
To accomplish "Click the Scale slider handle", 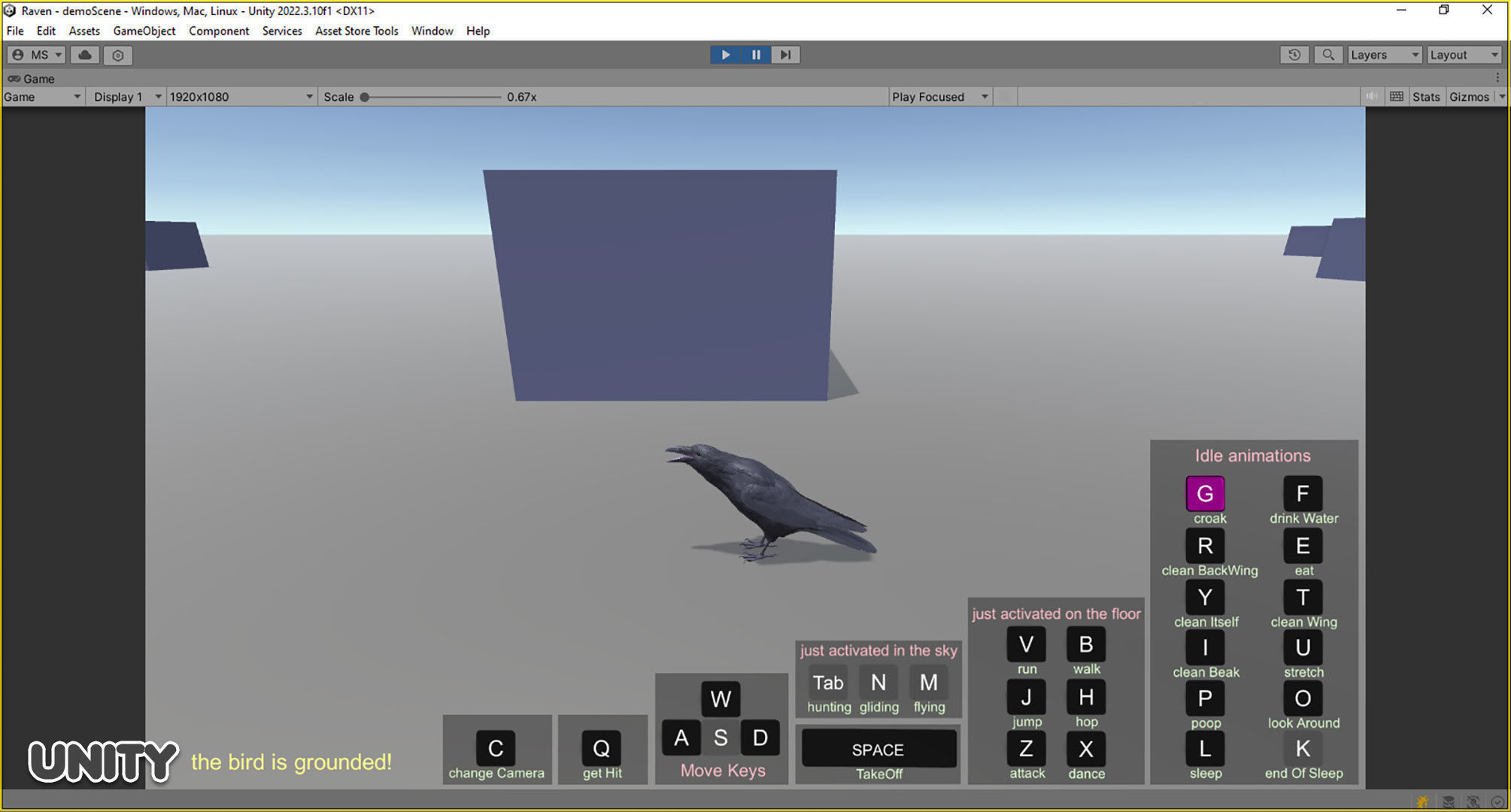I will tap(365, 96).
